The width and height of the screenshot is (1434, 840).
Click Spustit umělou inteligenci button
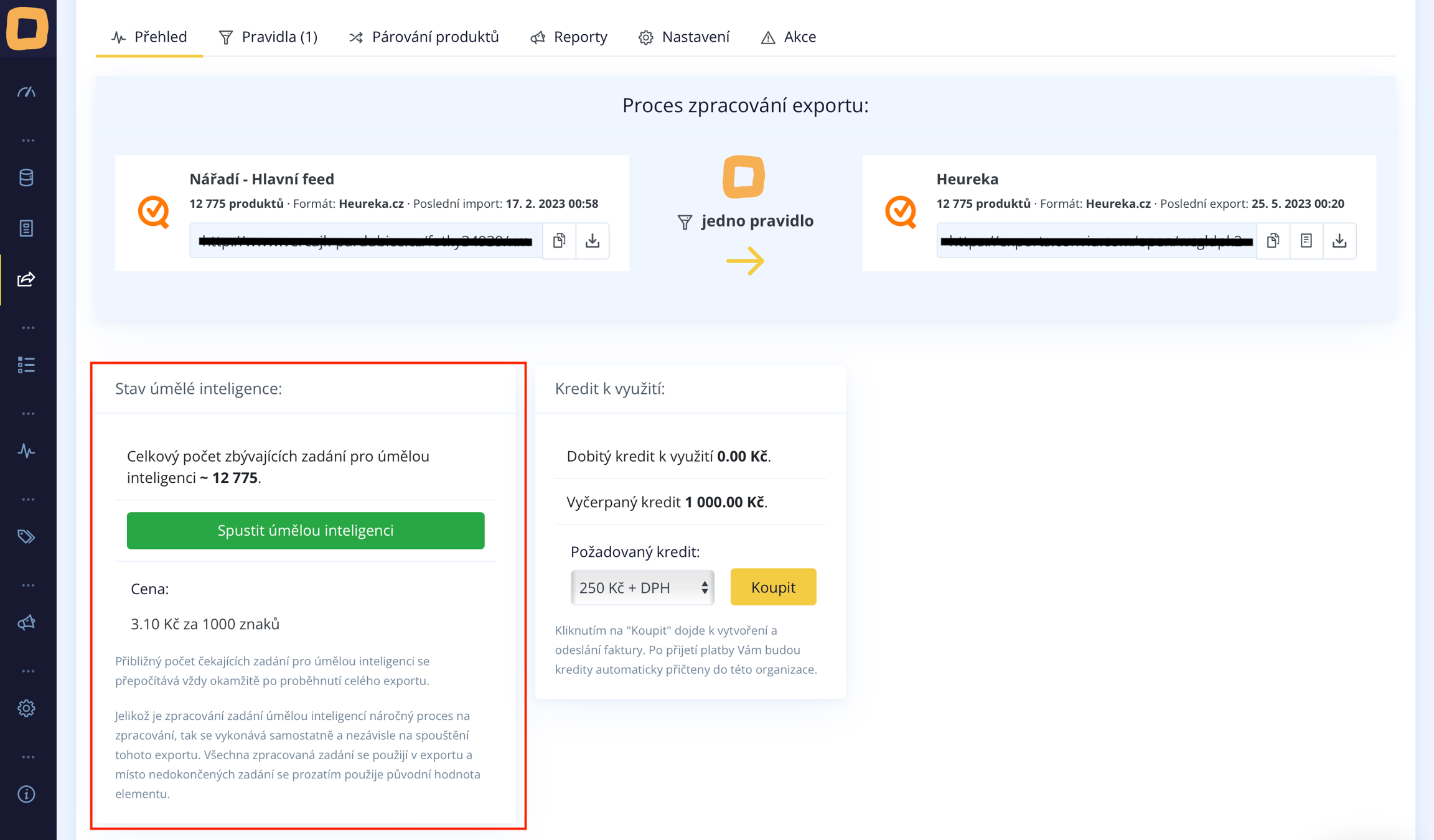(x=305, y=530)
